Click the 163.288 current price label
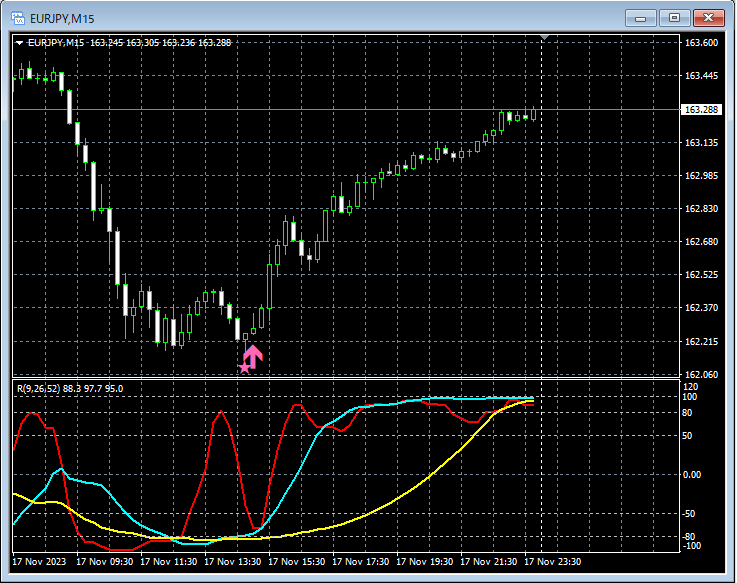This screenshot has width=737, height=583. click(701, 110)
